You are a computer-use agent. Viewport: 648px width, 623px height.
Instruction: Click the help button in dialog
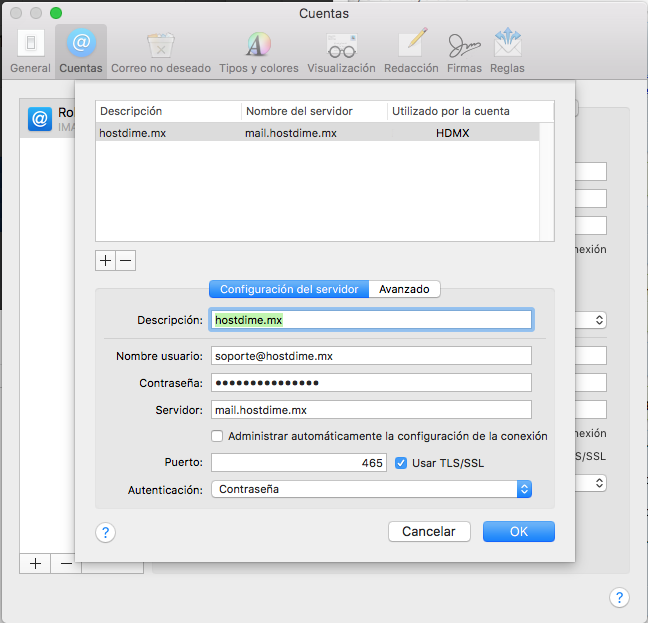point(106,533)
